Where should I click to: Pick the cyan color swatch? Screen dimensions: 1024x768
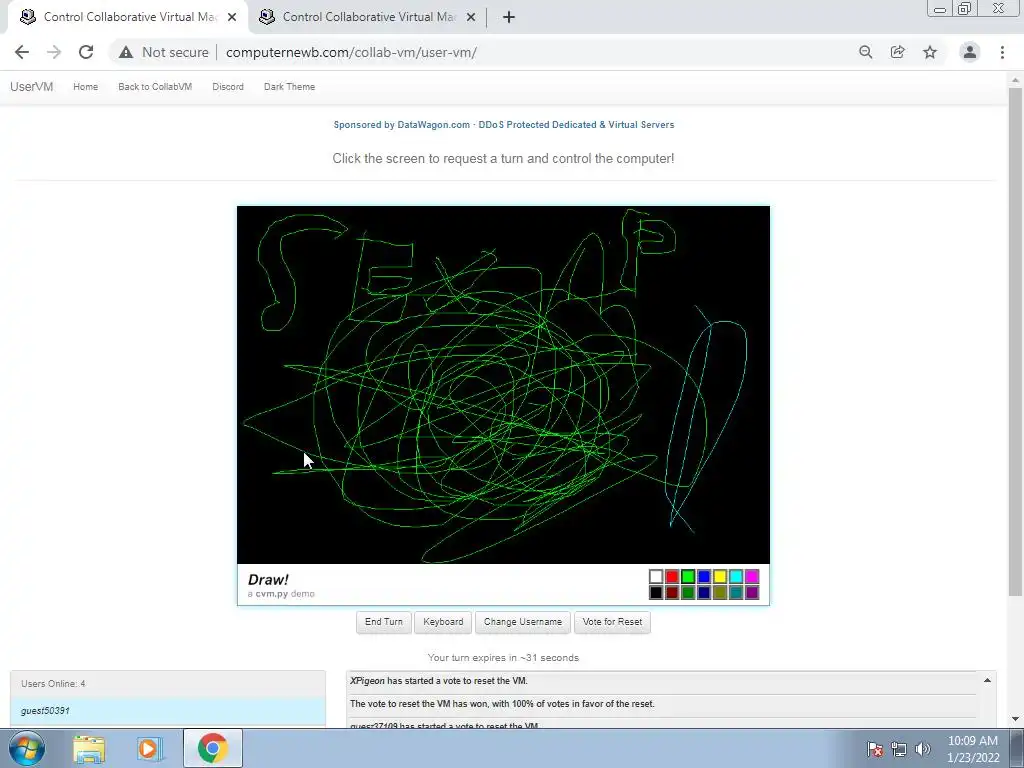click(x=736, y=576)
